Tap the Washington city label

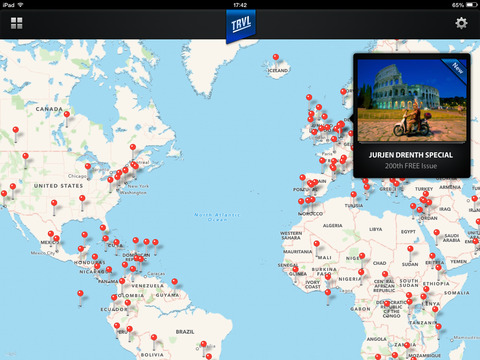pyautogui.click(x=133, y=193)
